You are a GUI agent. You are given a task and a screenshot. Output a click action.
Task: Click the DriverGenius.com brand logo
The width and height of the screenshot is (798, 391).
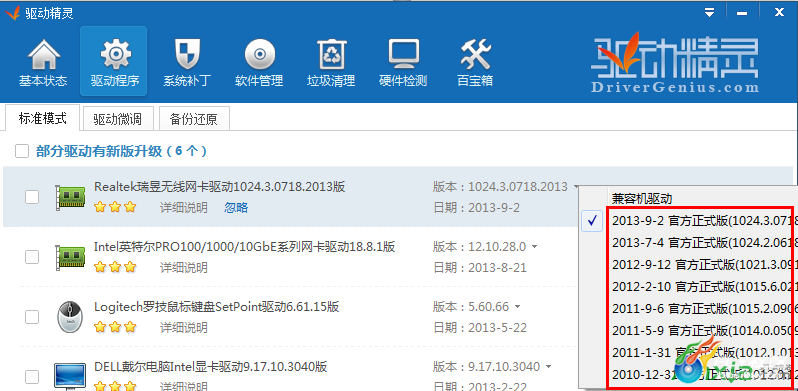point(675,63)
